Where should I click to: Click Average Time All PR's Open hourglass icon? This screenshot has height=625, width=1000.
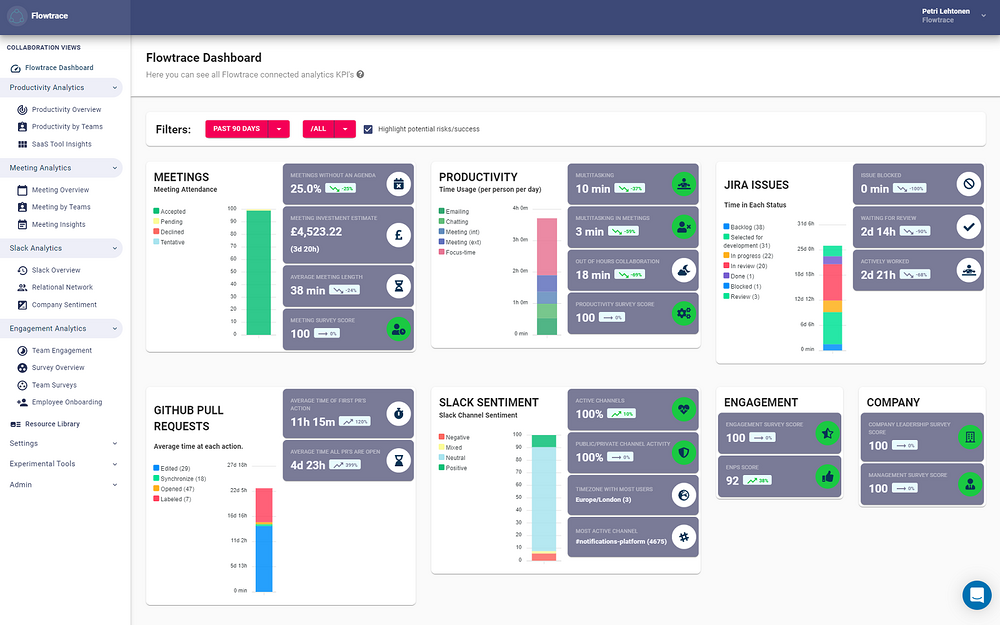(399, 460)
